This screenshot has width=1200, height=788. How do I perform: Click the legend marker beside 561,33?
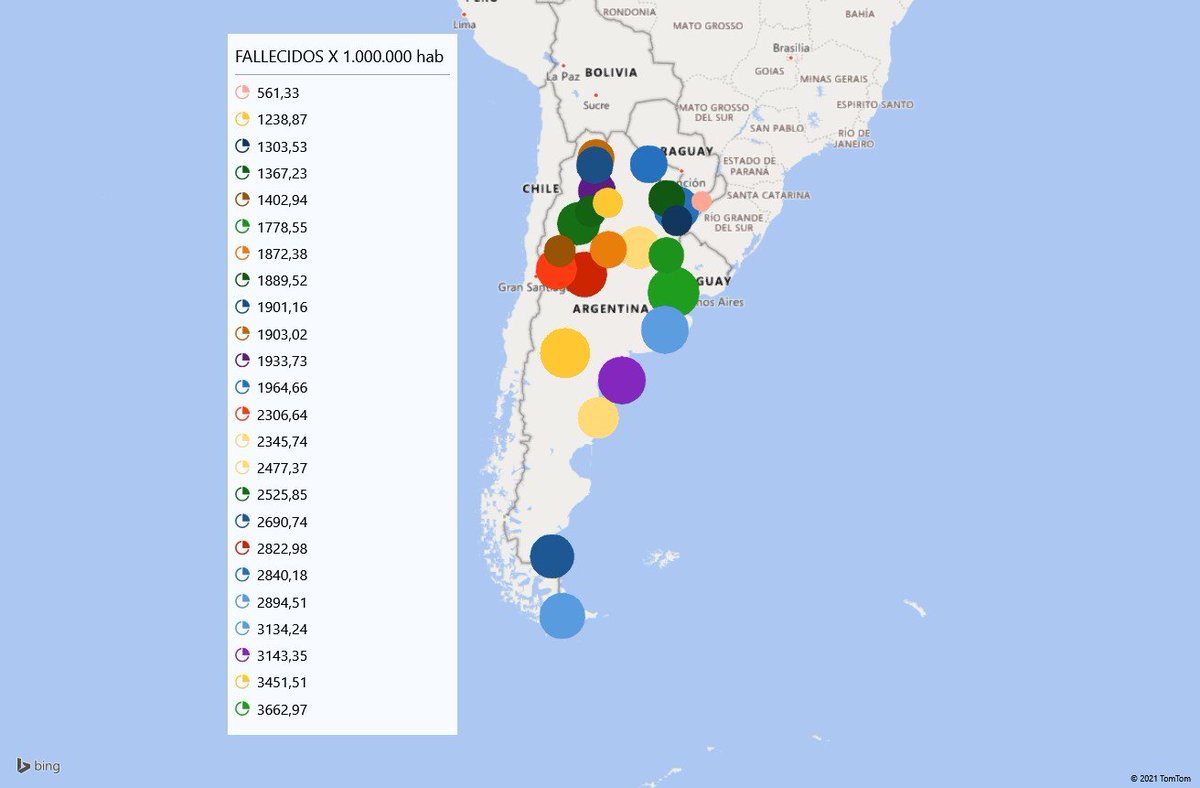[242, 92]
